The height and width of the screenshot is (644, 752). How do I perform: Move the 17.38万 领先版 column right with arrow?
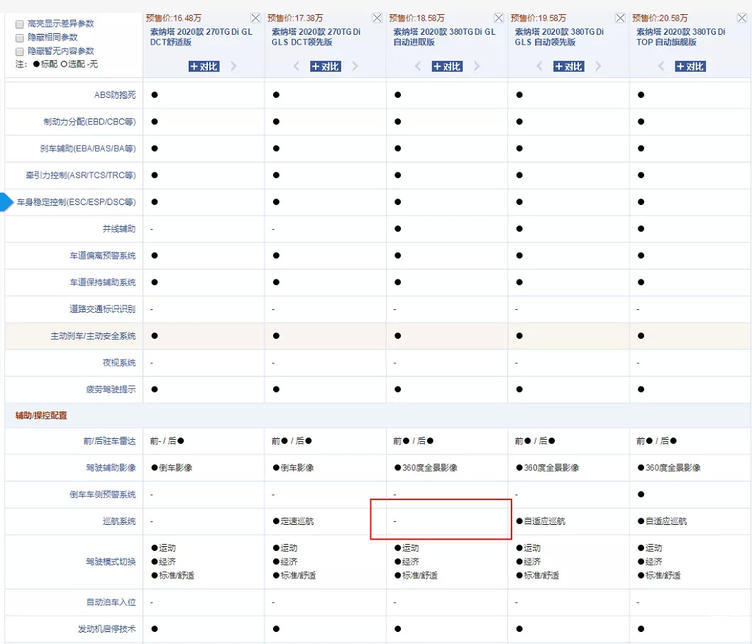[355, 66]
